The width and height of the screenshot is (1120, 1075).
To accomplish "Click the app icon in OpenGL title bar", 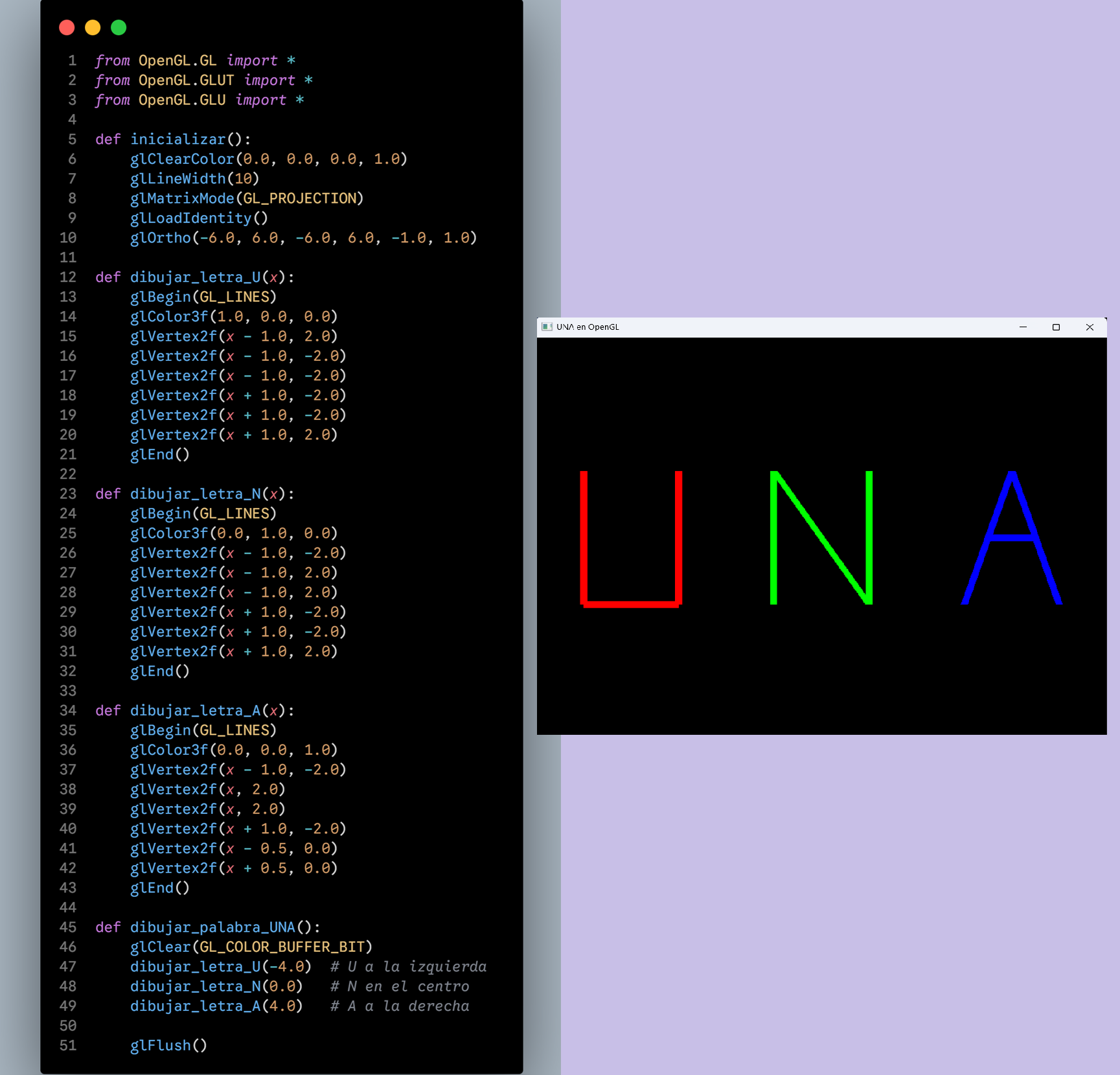I will 547,327.
